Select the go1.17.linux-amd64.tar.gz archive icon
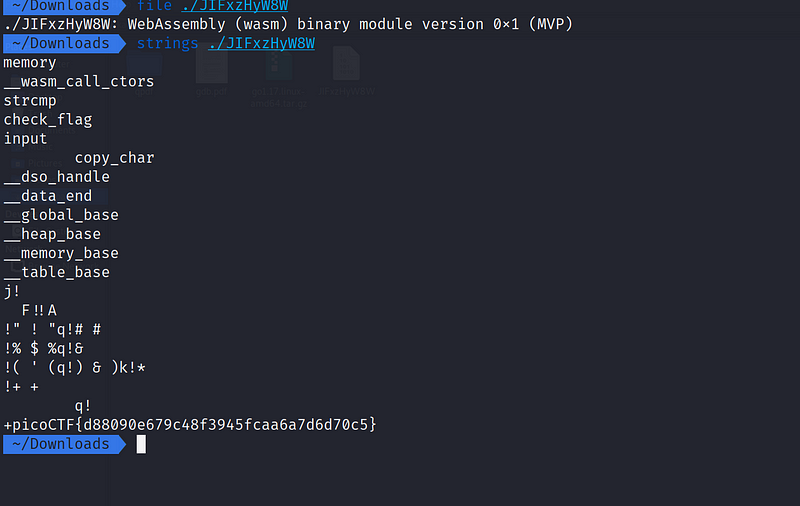This screenshot has width=800, height=506. [x=279, y=64]
